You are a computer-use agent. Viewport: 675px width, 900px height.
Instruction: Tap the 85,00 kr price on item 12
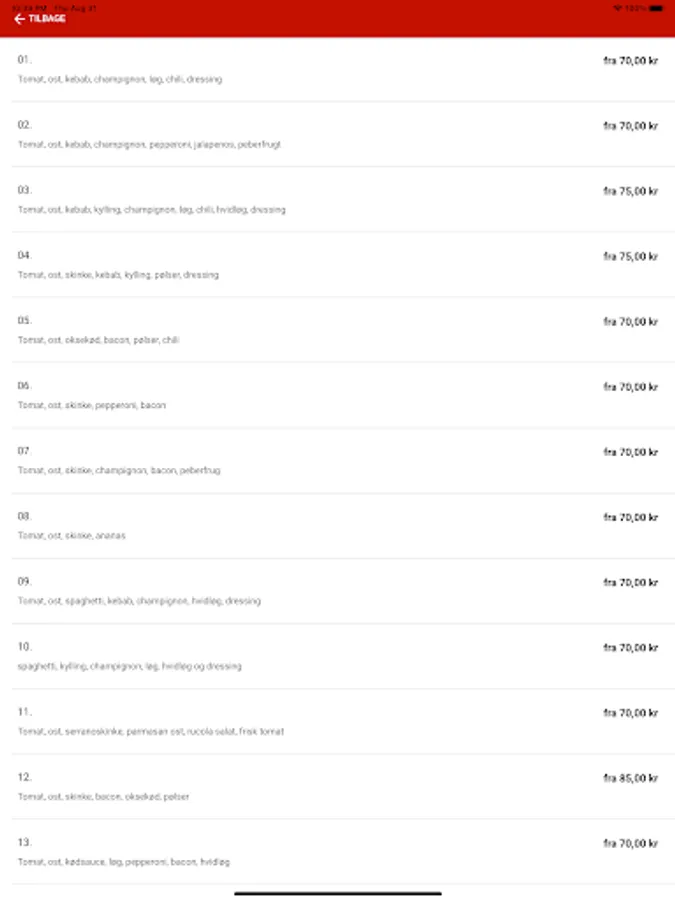tap(630, 777)
